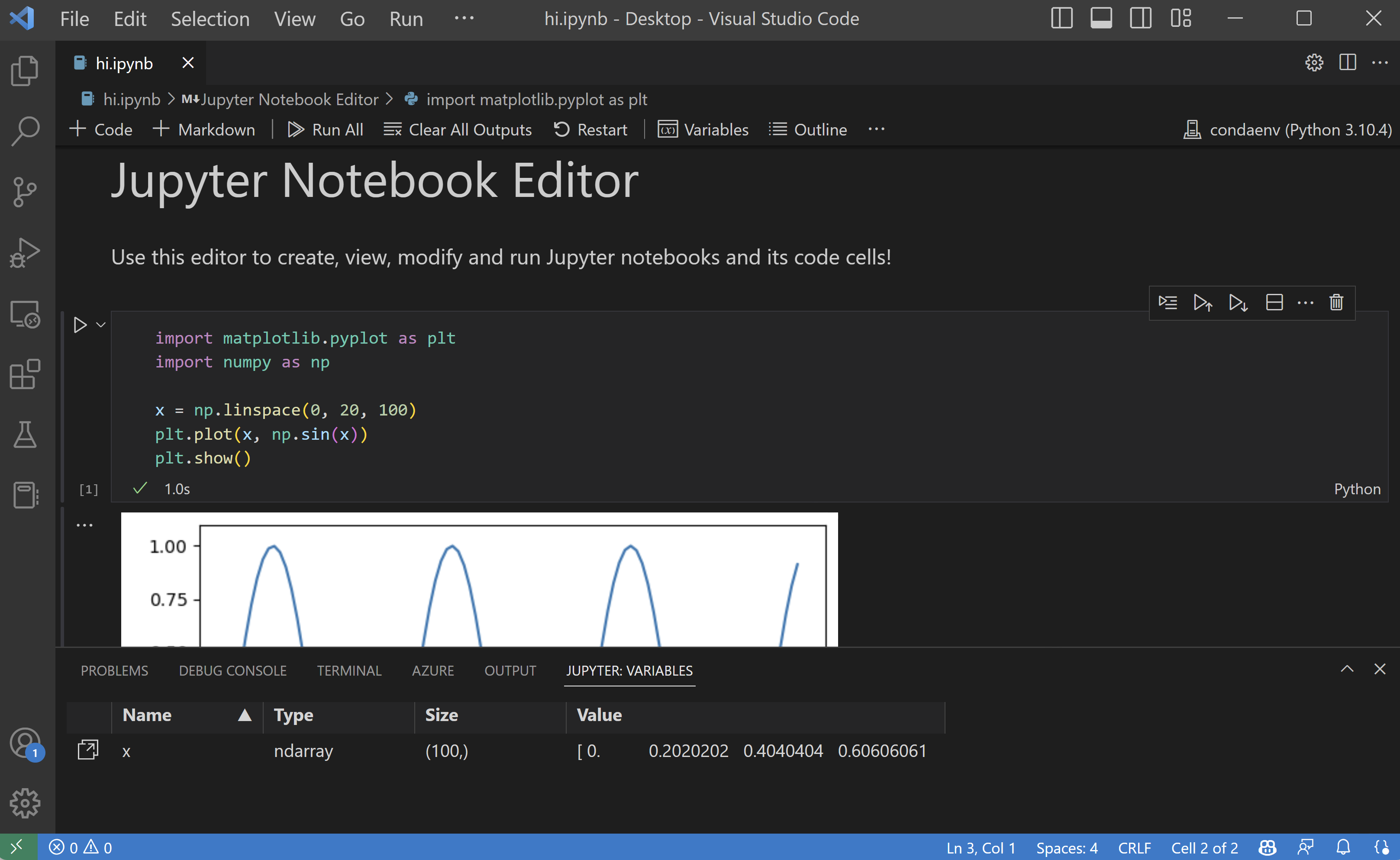Click the cell execution indicator checkbox
The image size is (1400, 860).
(140, 488)
